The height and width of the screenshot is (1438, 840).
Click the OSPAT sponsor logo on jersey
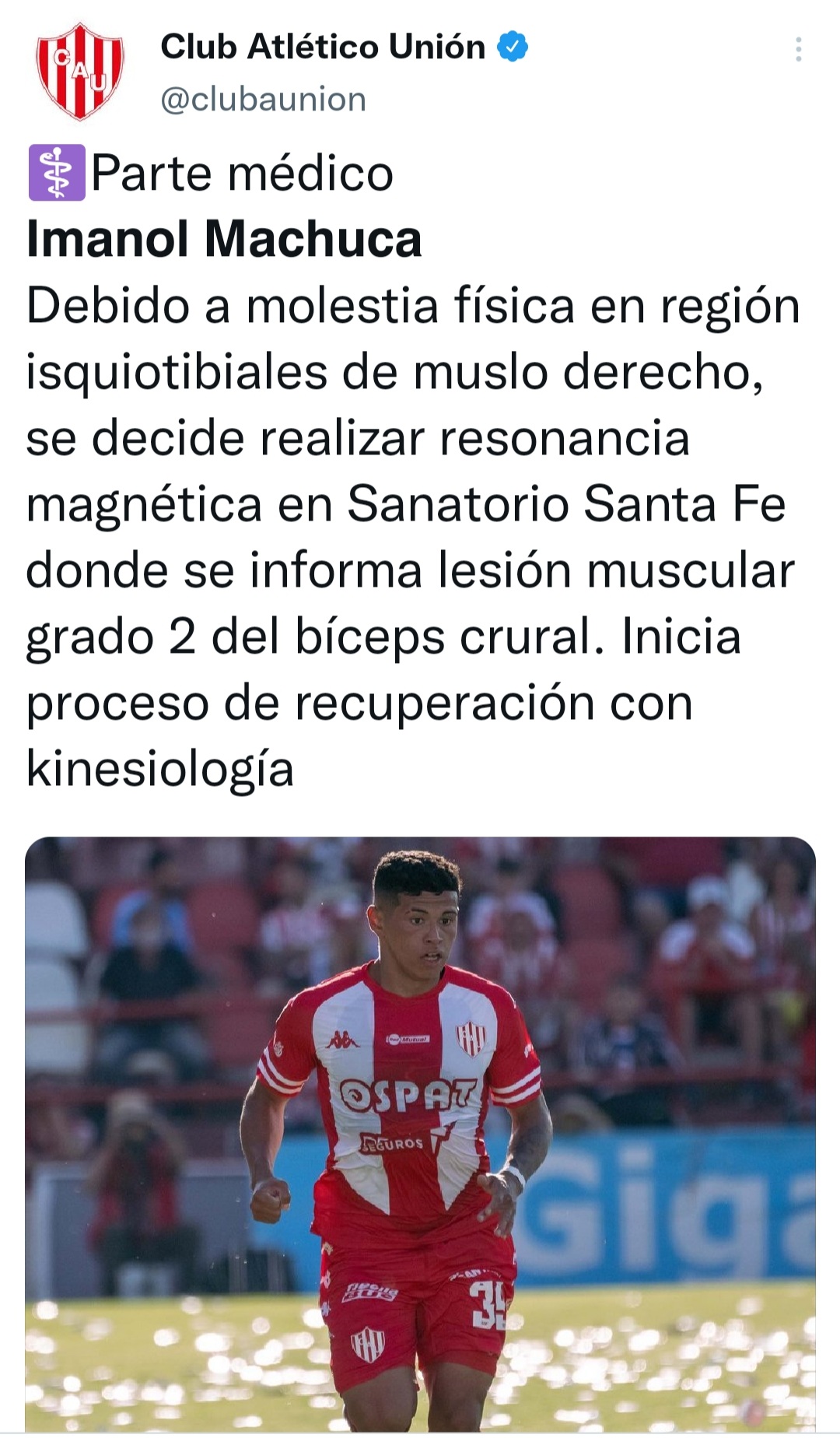pos(408,1096)
